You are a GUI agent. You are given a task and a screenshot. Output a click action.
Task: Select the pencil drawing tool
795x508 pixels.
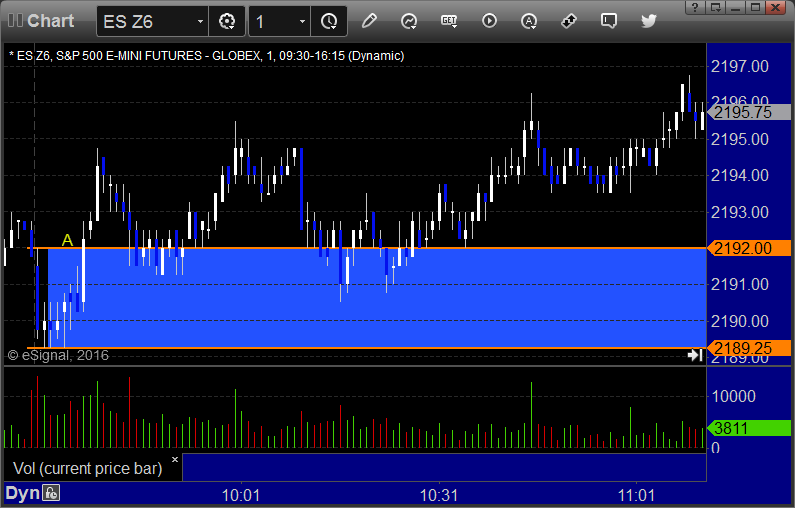369,21
